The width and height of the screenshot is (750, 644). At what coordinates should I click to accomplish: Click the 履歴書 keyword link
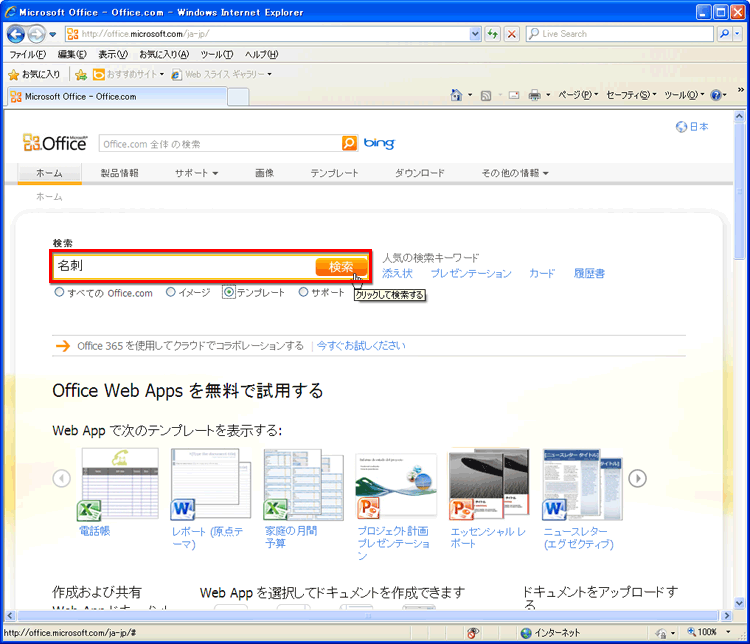(589, 274)
